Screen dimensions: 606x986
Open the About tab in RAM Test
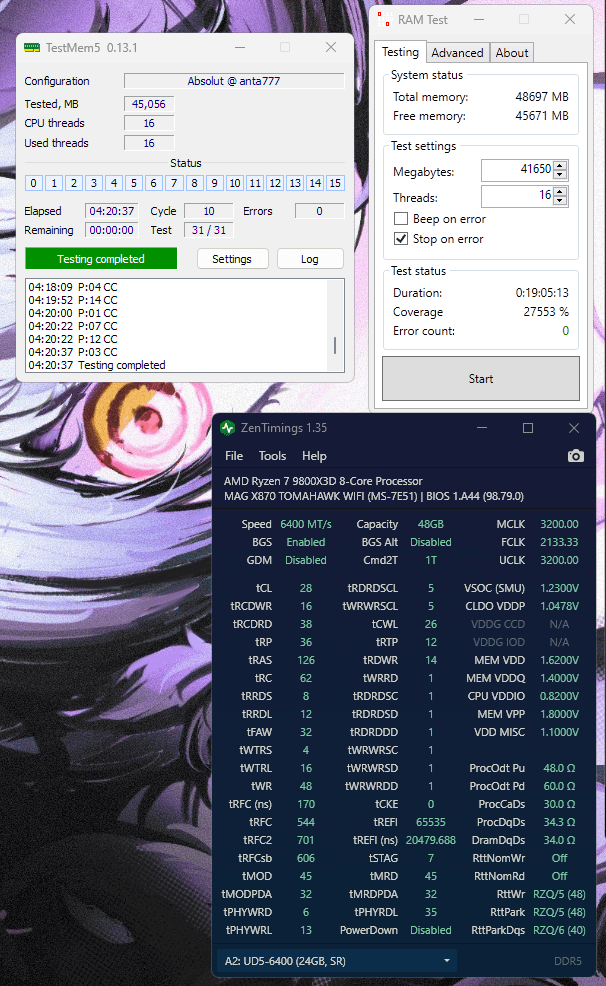512,53
